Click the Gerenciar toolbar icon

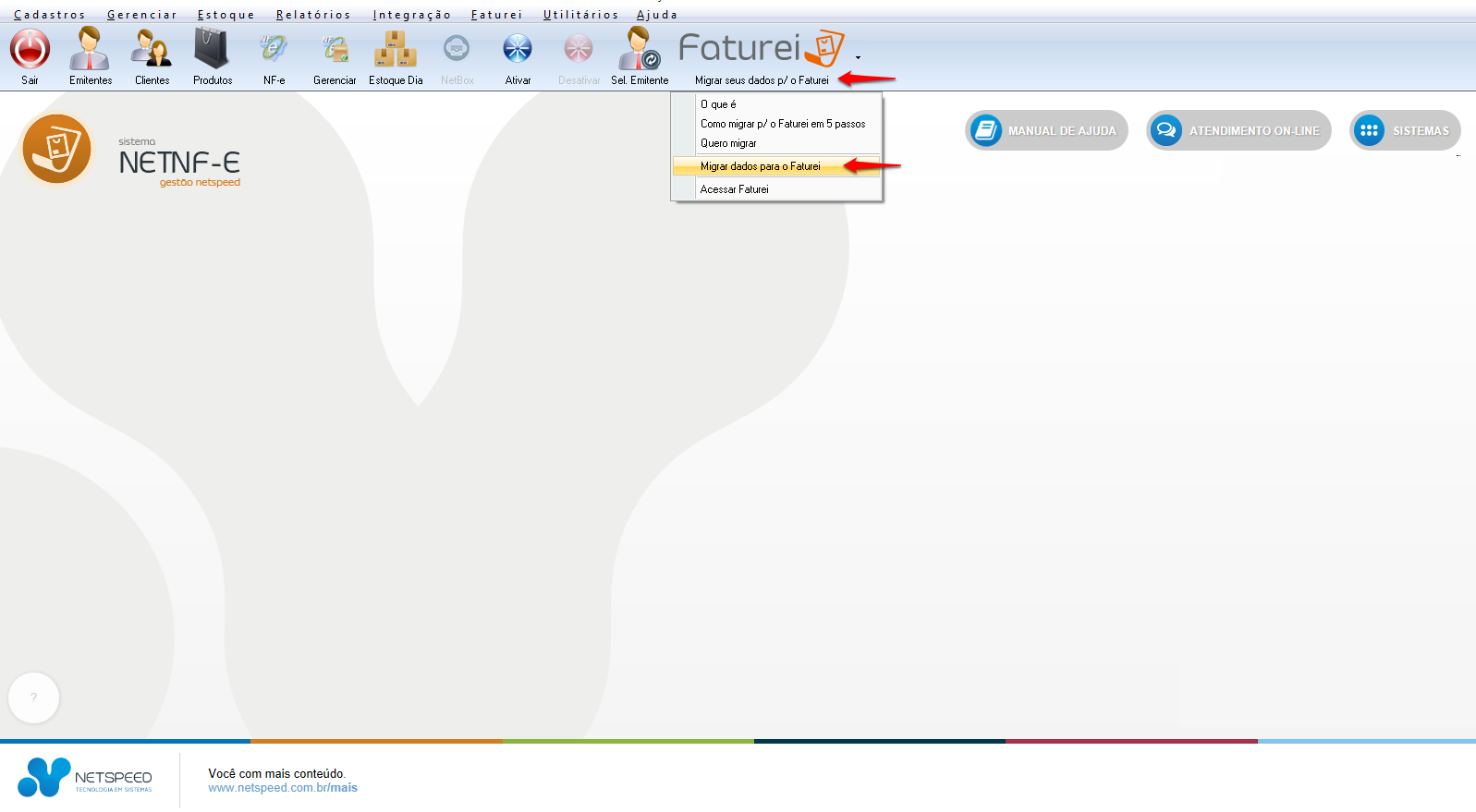[335, 48]
